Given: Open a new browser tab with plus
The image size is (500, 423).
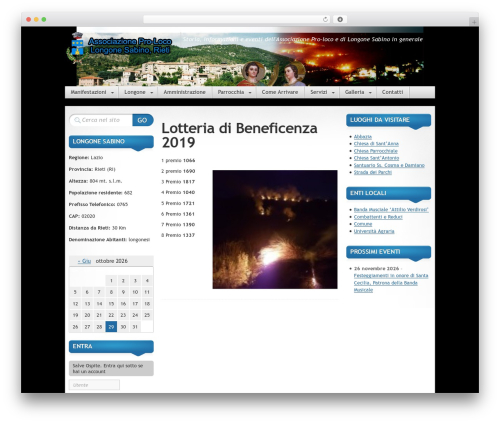Looking at the screenshot, I should [x=474, y=22].
